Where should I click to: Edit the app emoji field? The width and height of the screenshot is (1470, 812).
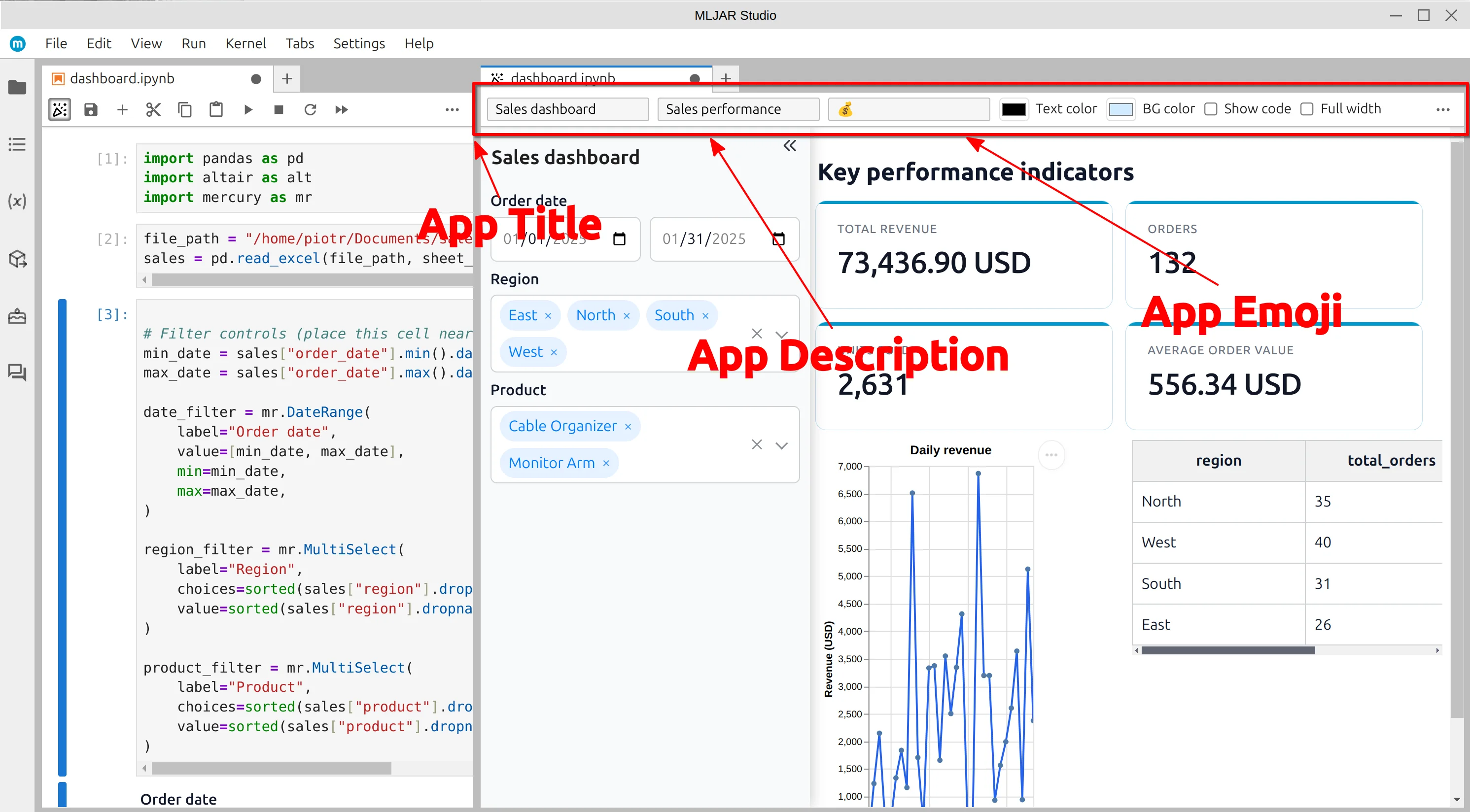coord(909,109)
